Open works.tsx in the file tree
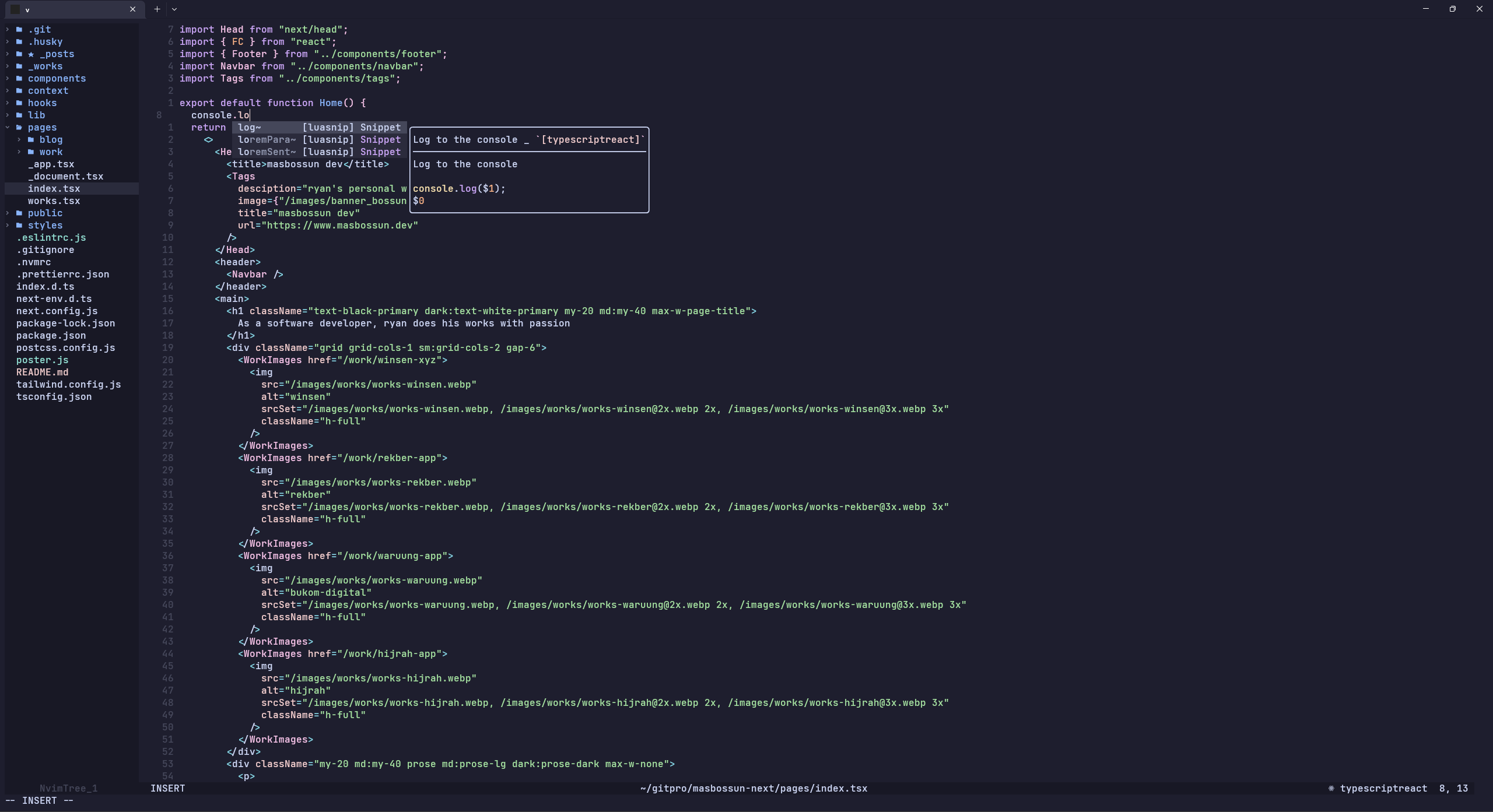 coord(54,201)
